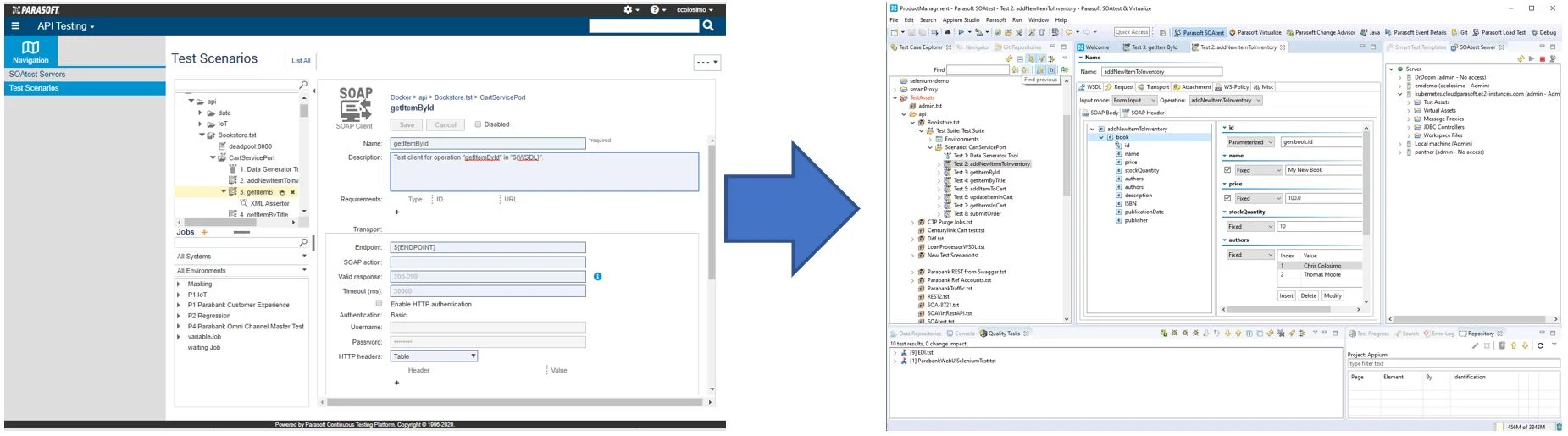Viewport: 1568px width, 436px height.
Task: Open the Parasoft Change Advisor perspective
Action: coord(1321,32)
